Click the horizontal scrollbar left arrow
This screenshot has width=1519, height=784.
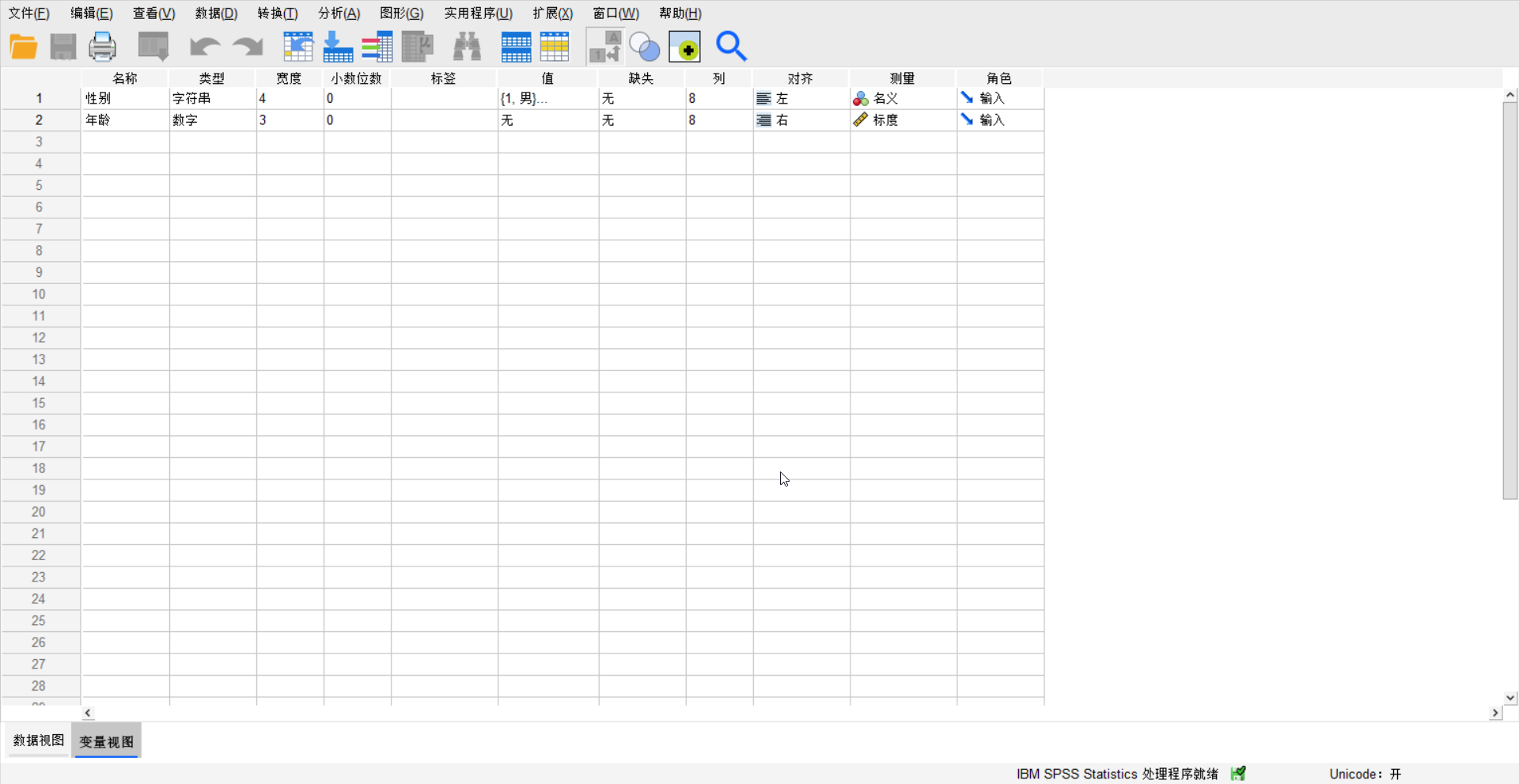(88, 713)
